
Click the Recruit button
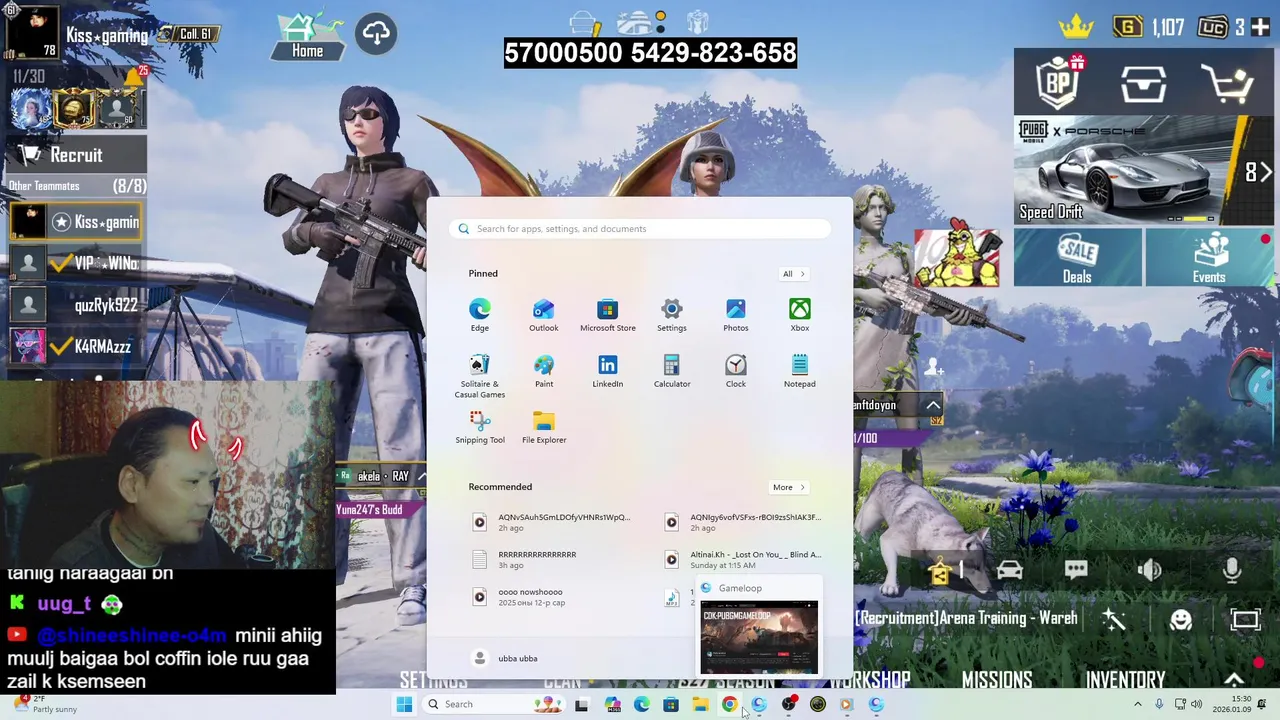(76, 155)
